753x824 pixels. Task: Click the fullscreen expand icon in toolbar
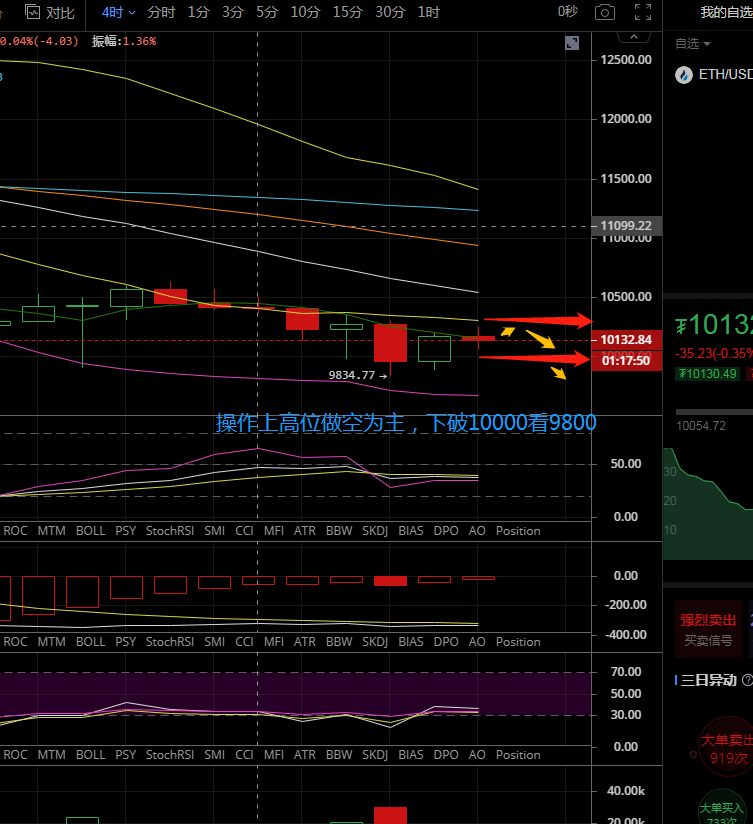tap(642, 12)
